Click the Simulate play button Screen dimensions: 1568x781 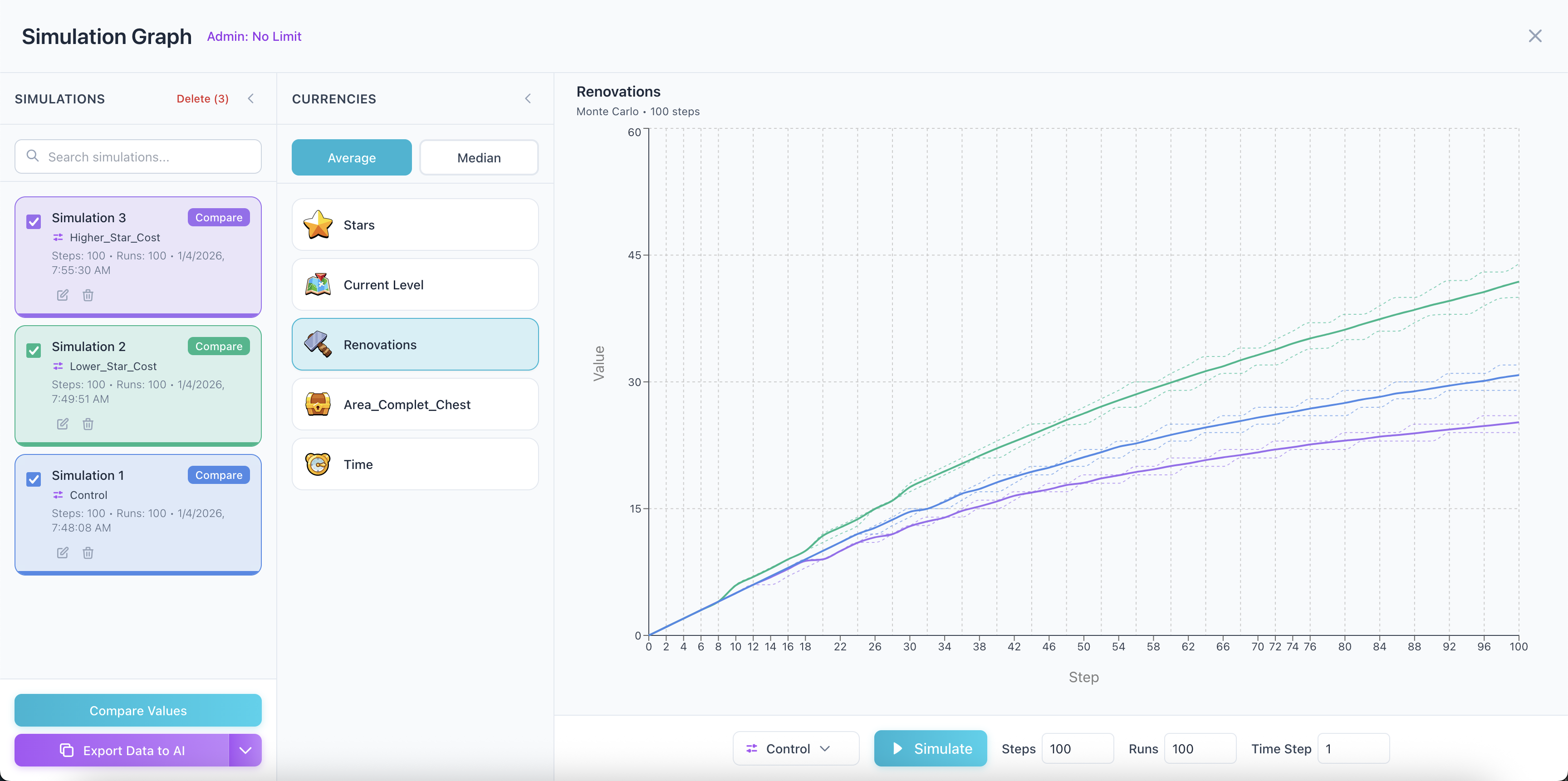930,749
